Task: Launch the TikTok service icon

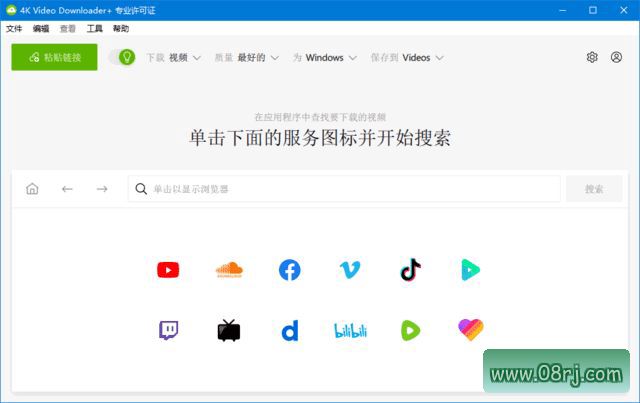Action: 410,269
